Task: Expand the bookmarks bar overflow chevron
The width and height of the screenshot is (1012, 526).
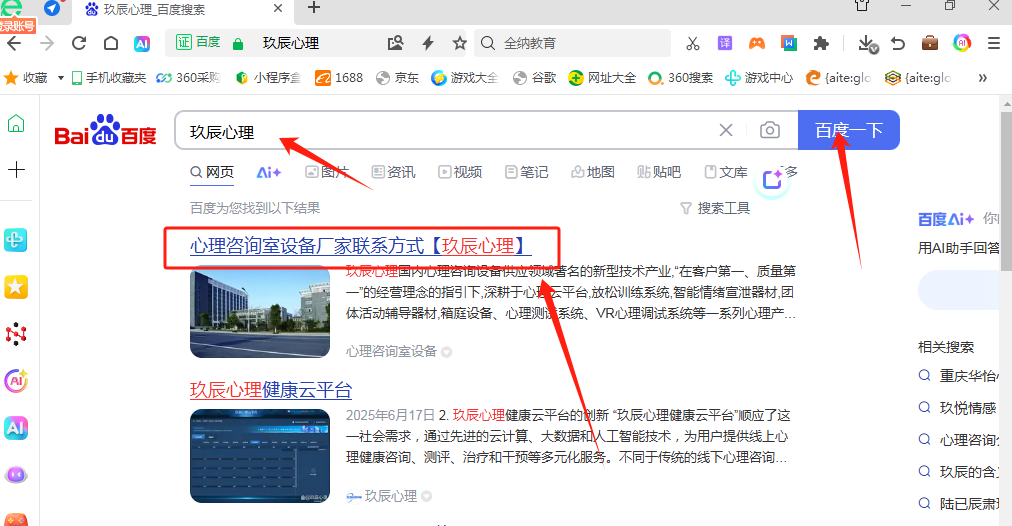Action: coord(982,77)
